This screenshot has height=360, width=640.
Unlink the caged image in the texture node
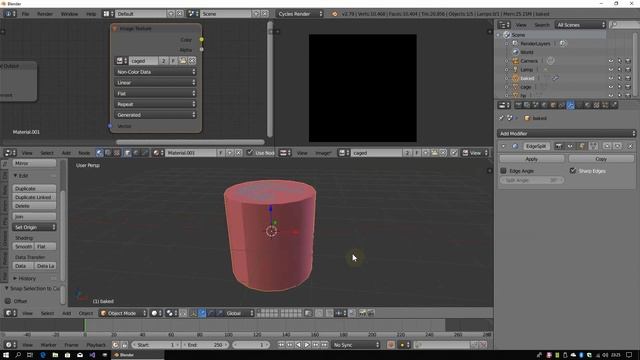[192, 61]
